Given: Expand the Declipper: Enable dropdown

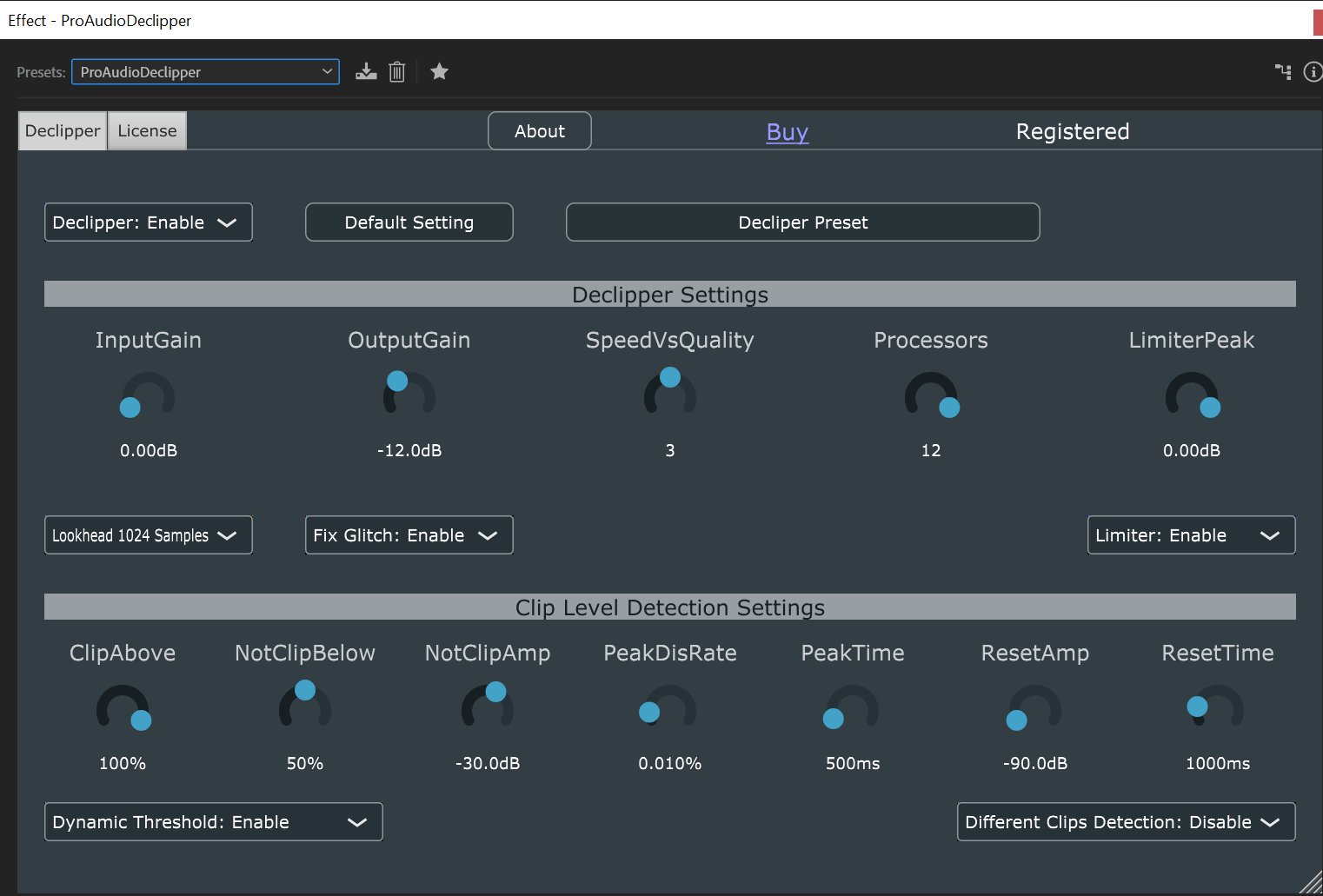Looking at the screenshot, I should pyautogui.click(x=149, y=222).
